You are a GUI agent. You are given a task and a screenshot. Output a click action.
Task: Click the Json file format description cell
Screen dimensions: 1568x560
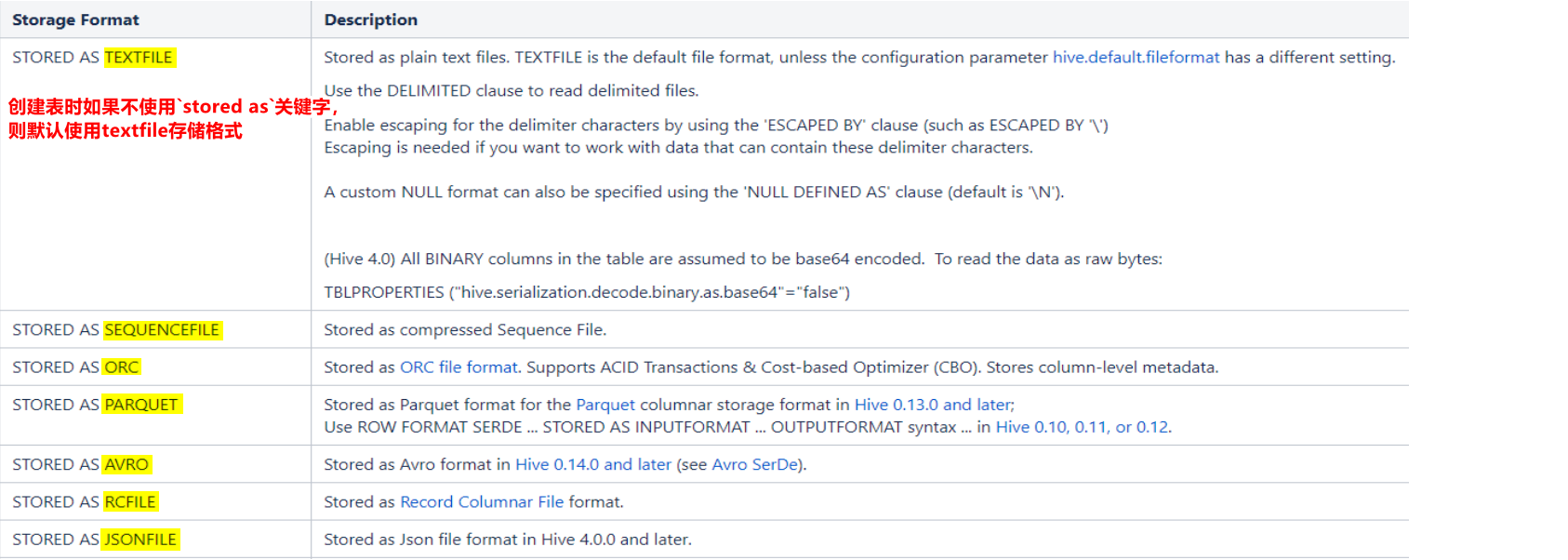(x=859, y=540)
